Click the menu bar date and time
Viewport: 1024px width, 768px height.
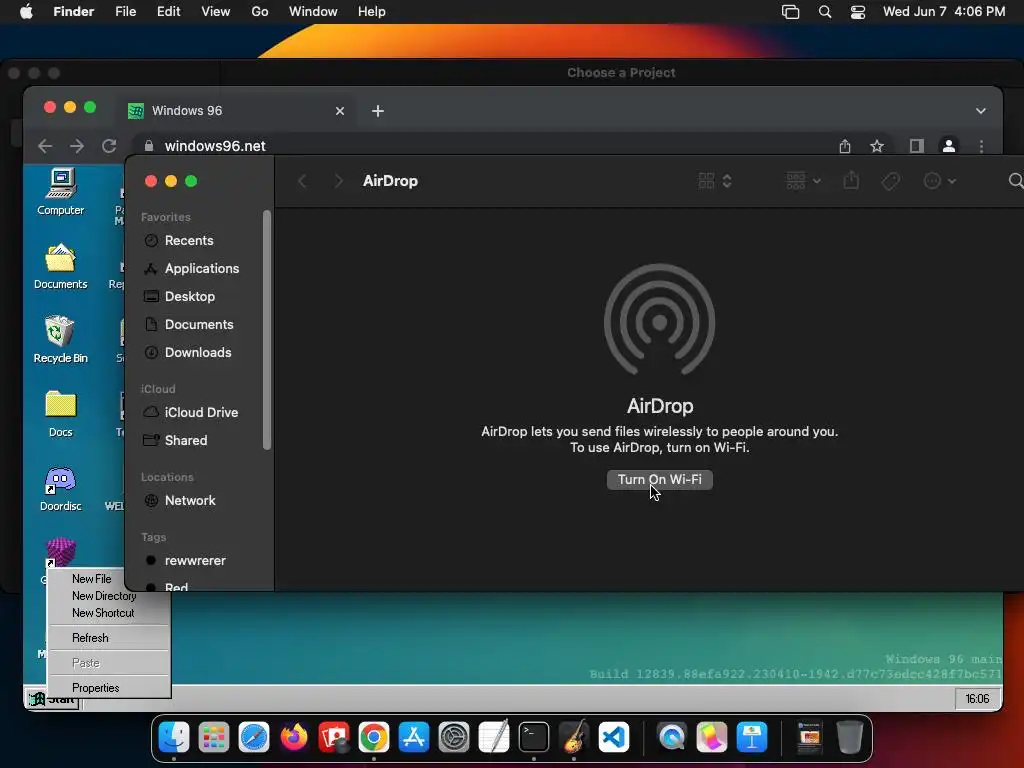click(x=944, y=12)
